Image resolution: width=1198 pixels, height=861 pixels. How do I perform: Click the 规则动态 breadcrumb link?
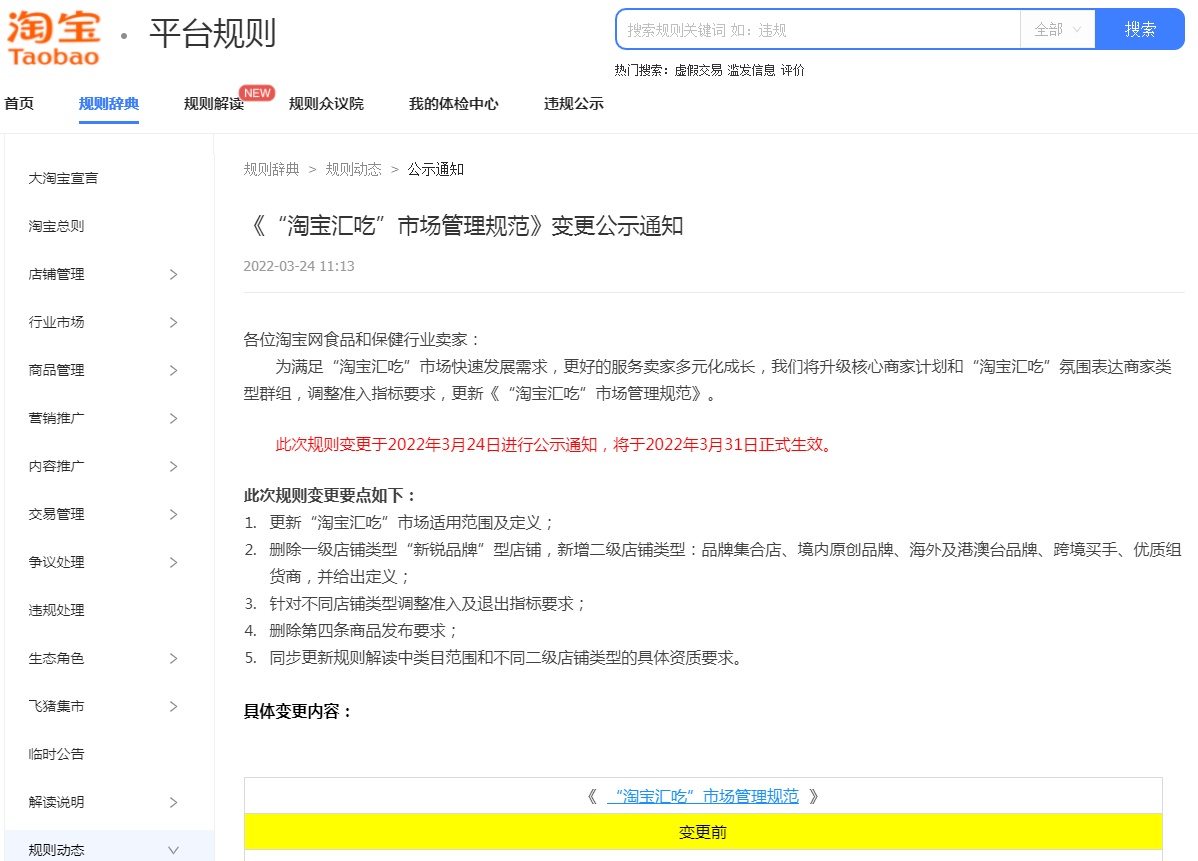353,170
